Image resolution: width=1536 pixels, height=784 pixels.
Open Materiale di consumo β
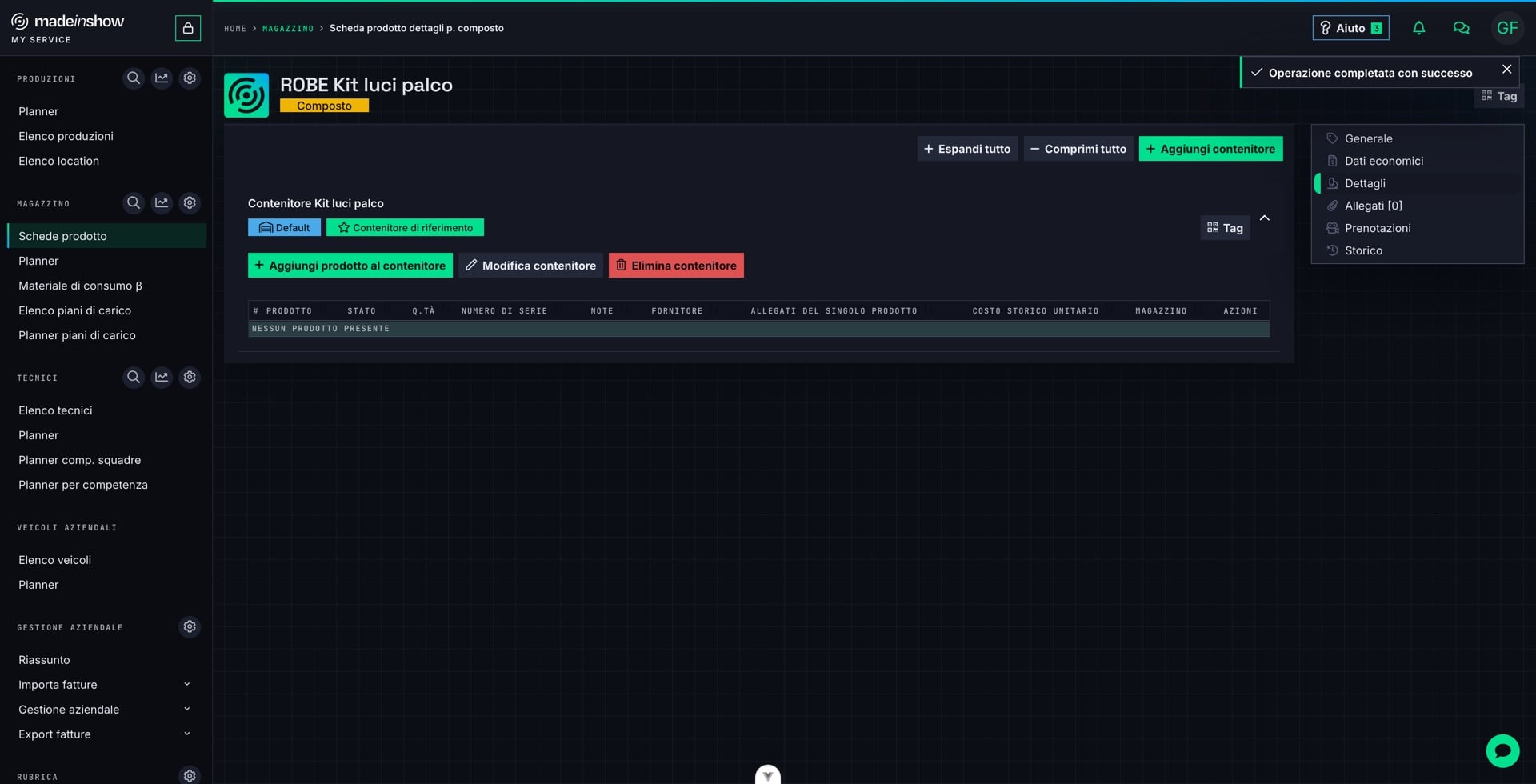click(80, 286)
